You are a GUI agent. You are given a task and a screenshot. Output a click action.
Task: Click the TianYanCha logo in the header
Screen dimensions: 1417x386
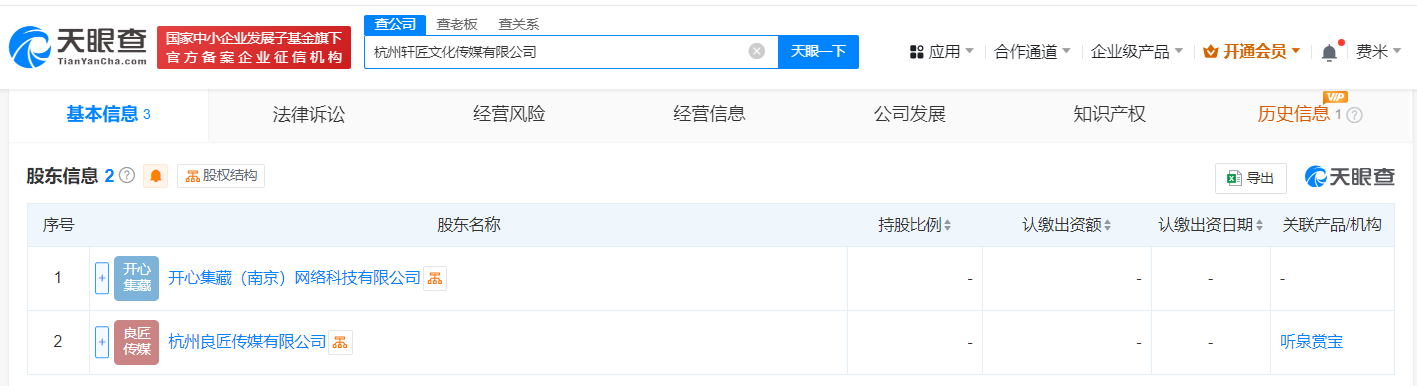tap(78, 47)
